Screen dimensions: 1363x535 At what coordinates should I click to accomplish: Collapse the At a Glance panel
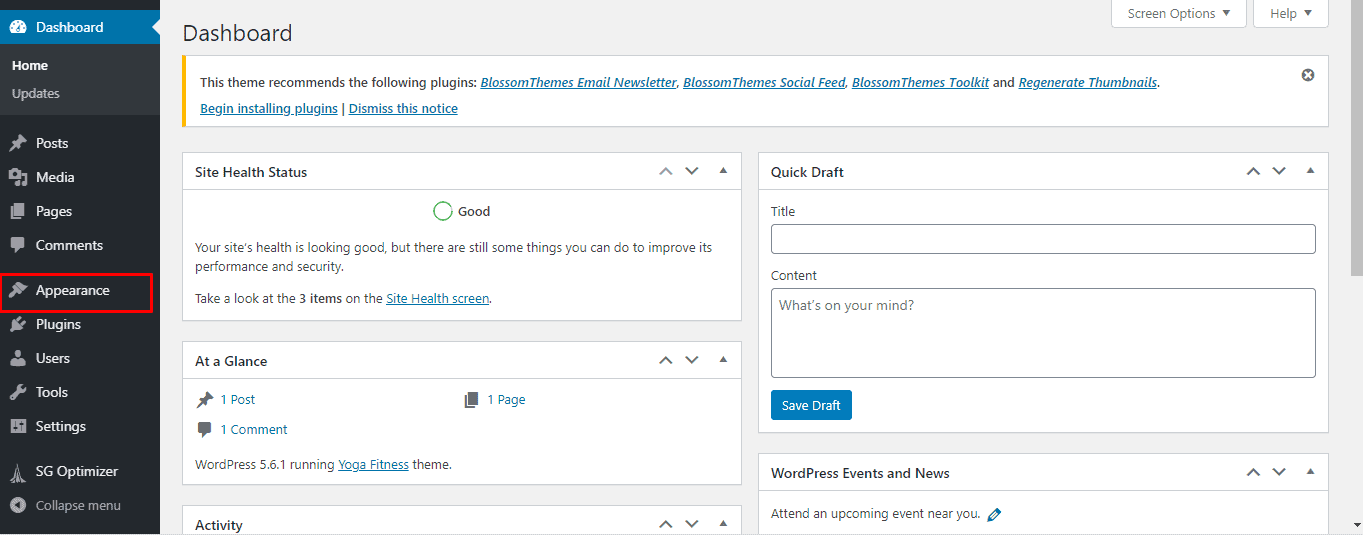click(x=723, y=360)
